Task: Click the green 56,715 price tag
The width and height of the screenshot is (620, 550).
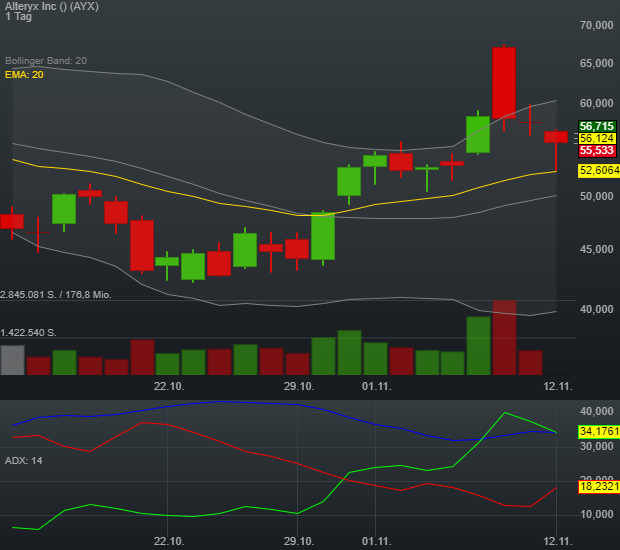Action: [597, 126]
